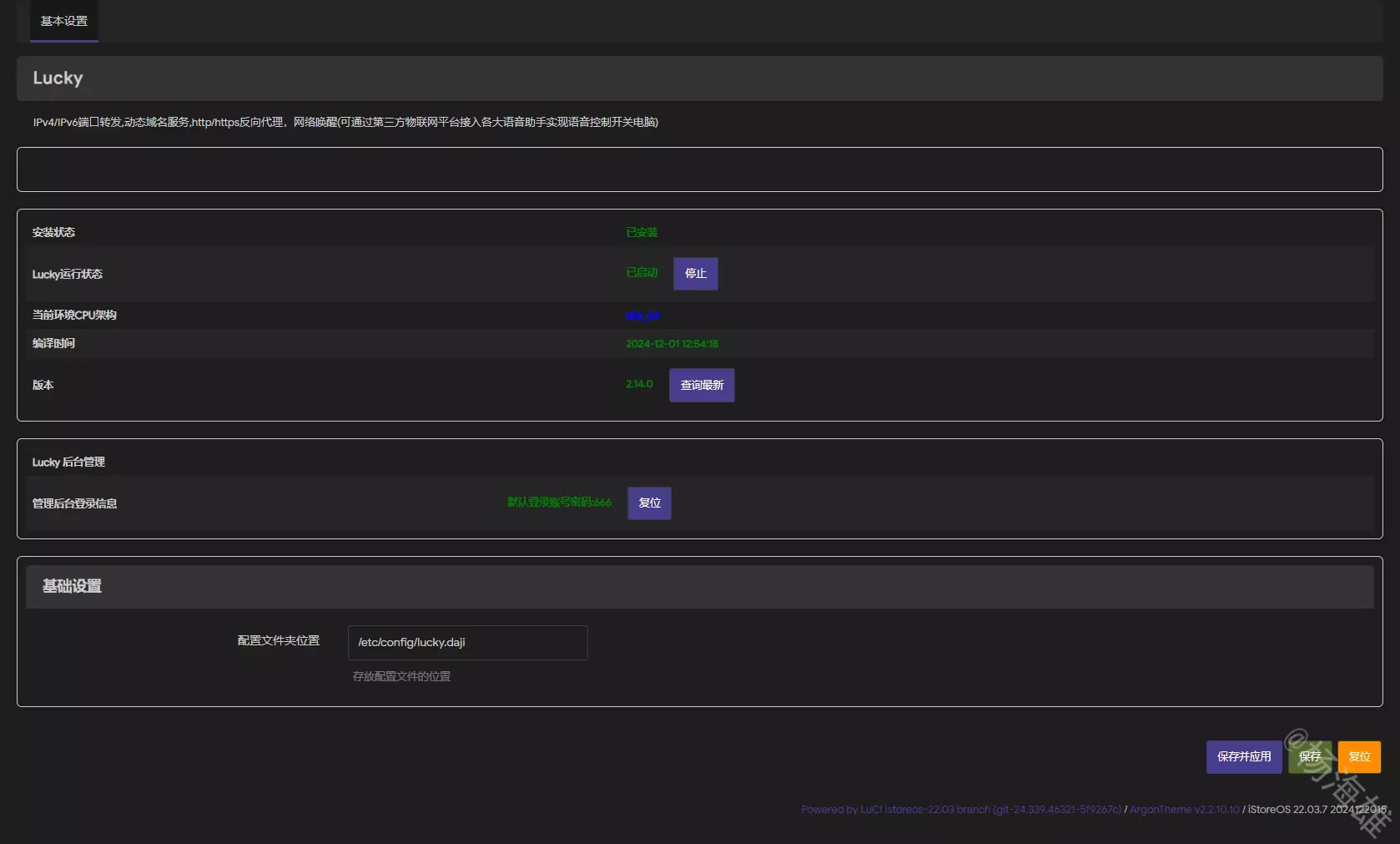Select the 已安装 status text
Viewport: 1400px width, 844px height.
pos(642,232)
